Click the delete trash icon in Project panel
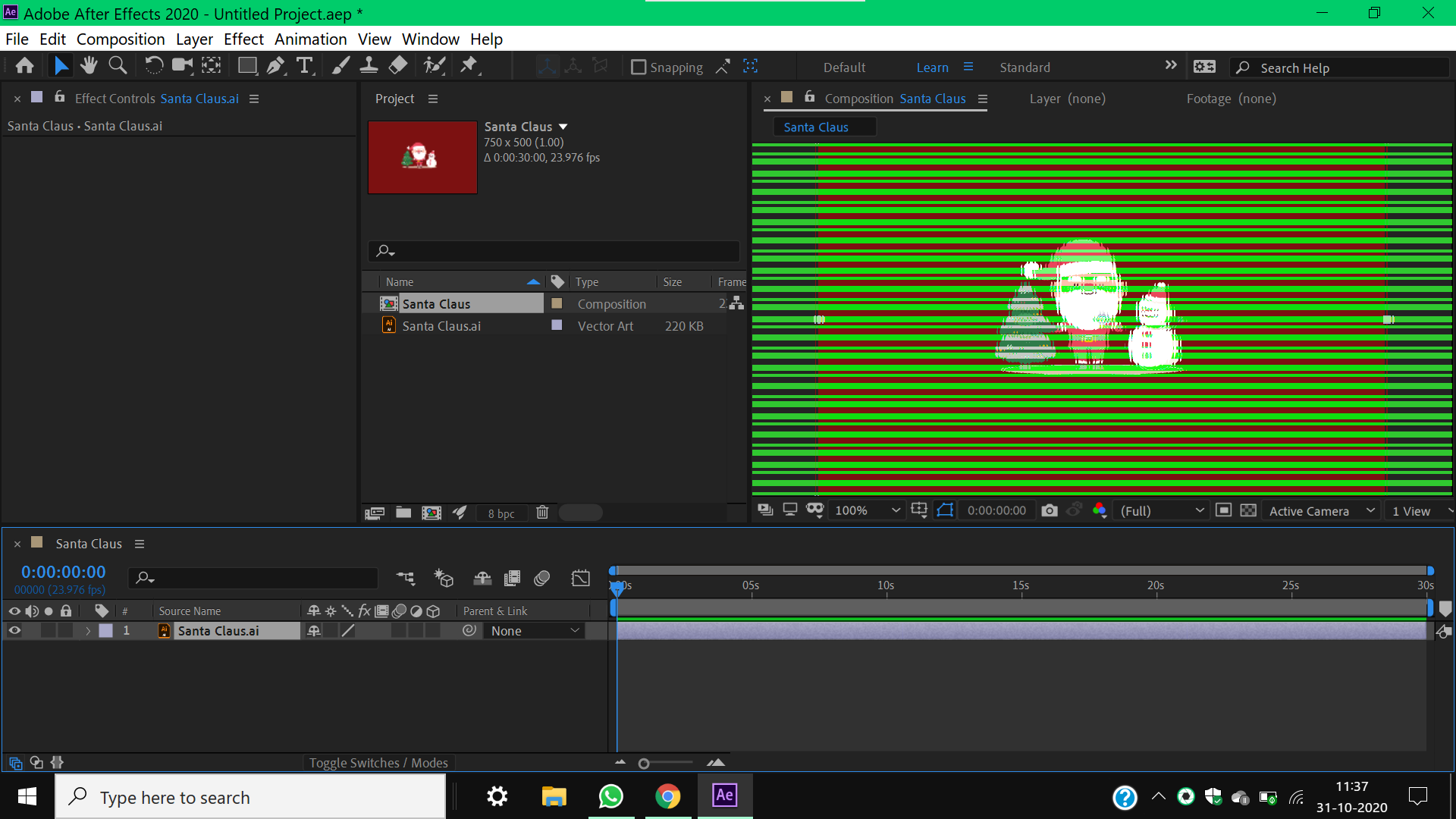Viewport: 1456px width, 819px height. pos(541,513)
